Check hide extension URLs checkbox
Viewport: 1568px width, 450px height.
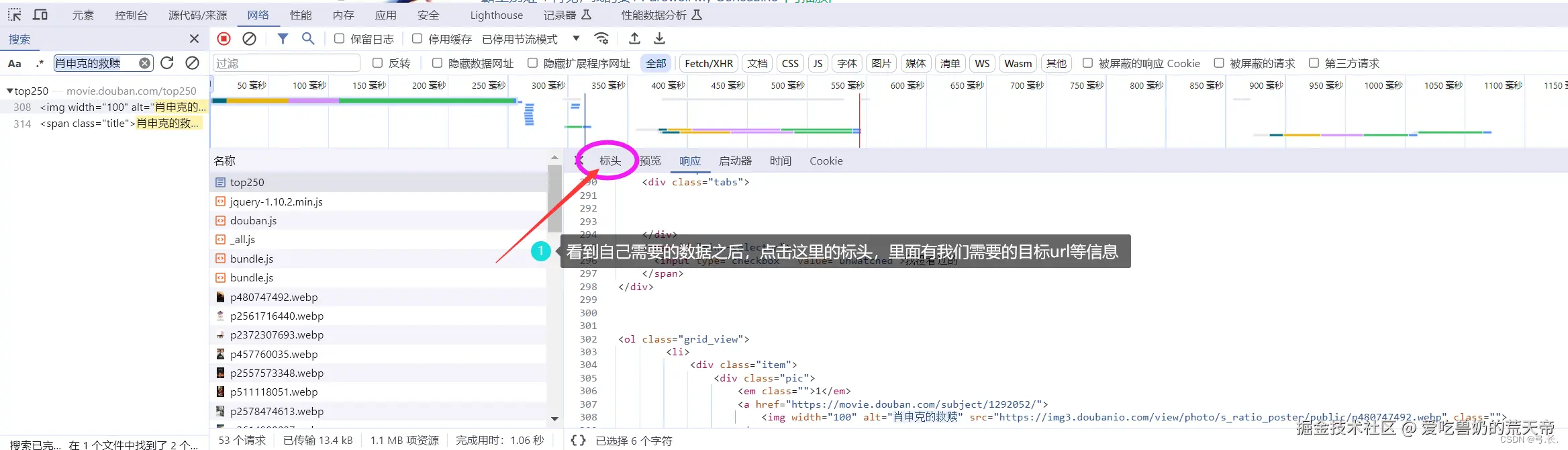(x=532, y=63)
